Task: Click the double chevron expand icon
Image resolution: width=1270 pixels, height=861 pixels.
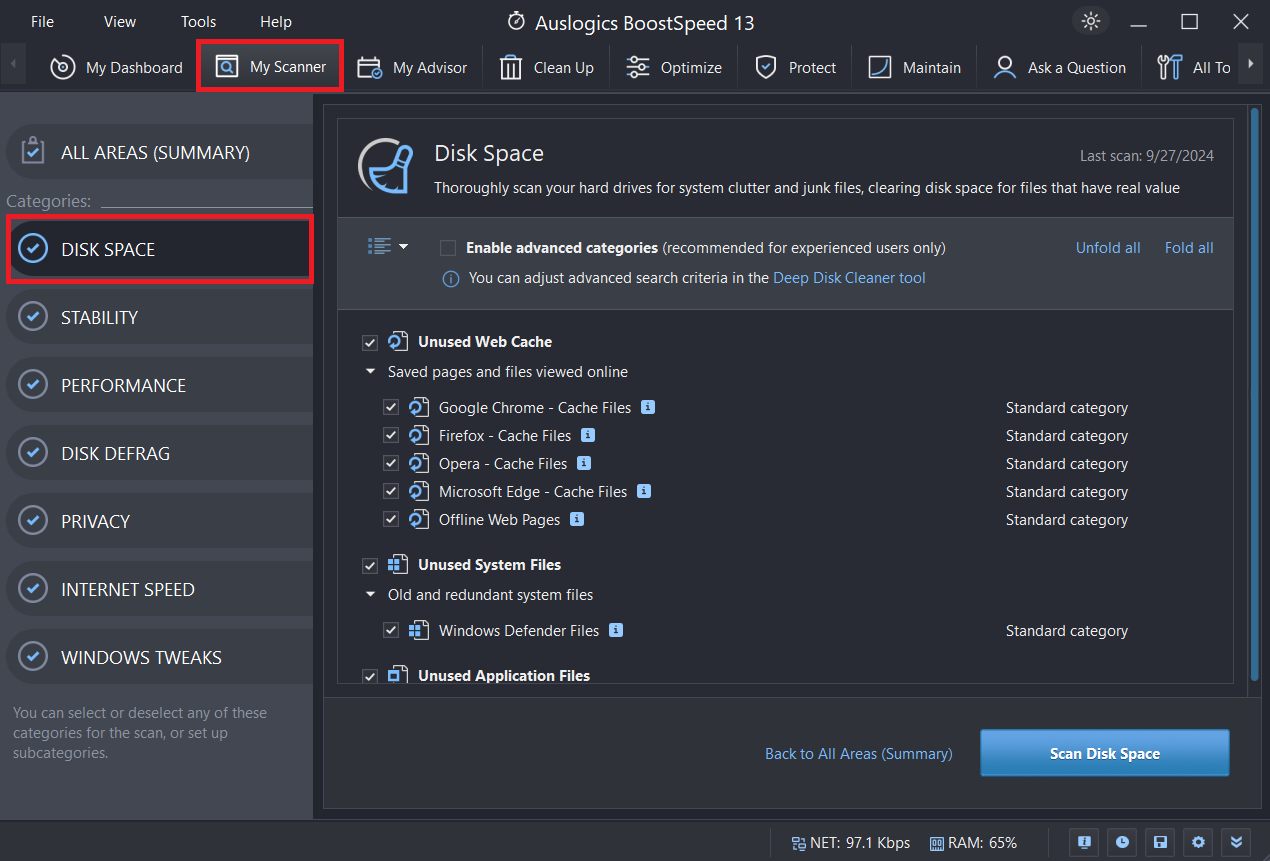Action: pyautogui.click(x=1236, y=842)
